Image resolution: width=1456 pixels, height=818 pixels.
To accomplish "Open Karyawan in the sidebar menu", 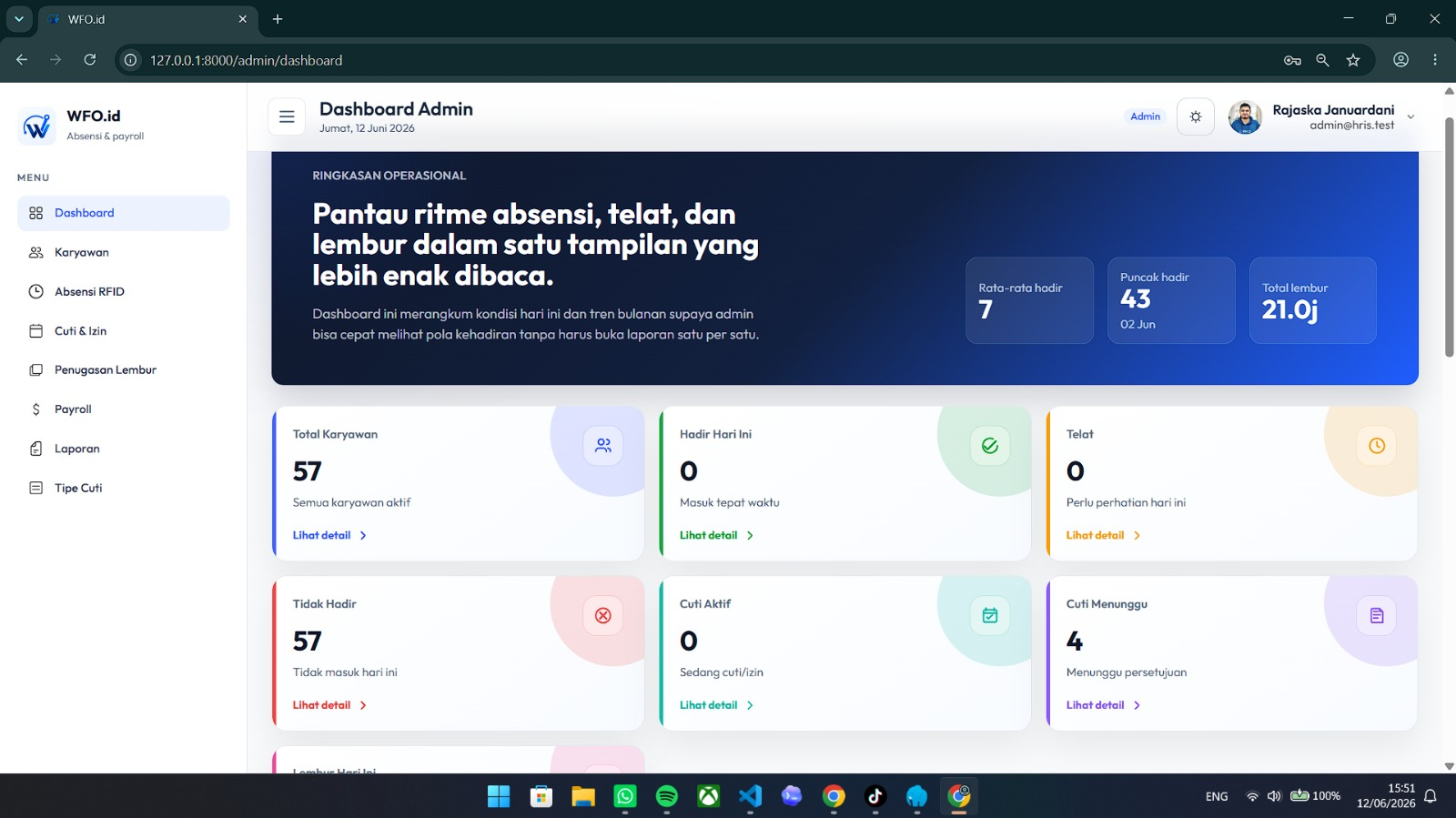I will click(x=124, y=252).
